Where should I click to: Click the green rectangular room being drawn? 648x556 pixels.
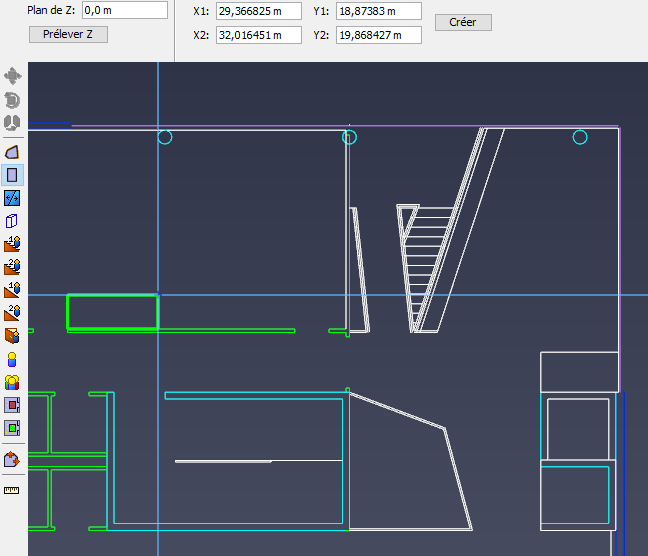pos(112,312)
